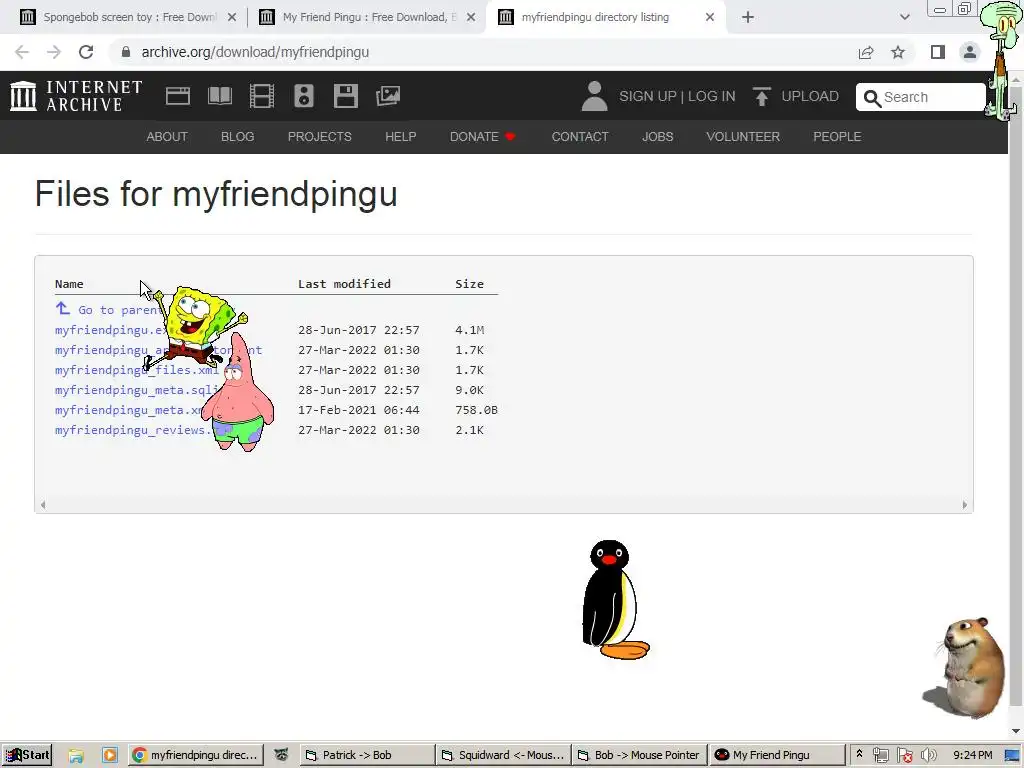This screenshot has width=1024, height=768.
Task: Open the CONTACT menu link
Action: (x=580, y=136)
